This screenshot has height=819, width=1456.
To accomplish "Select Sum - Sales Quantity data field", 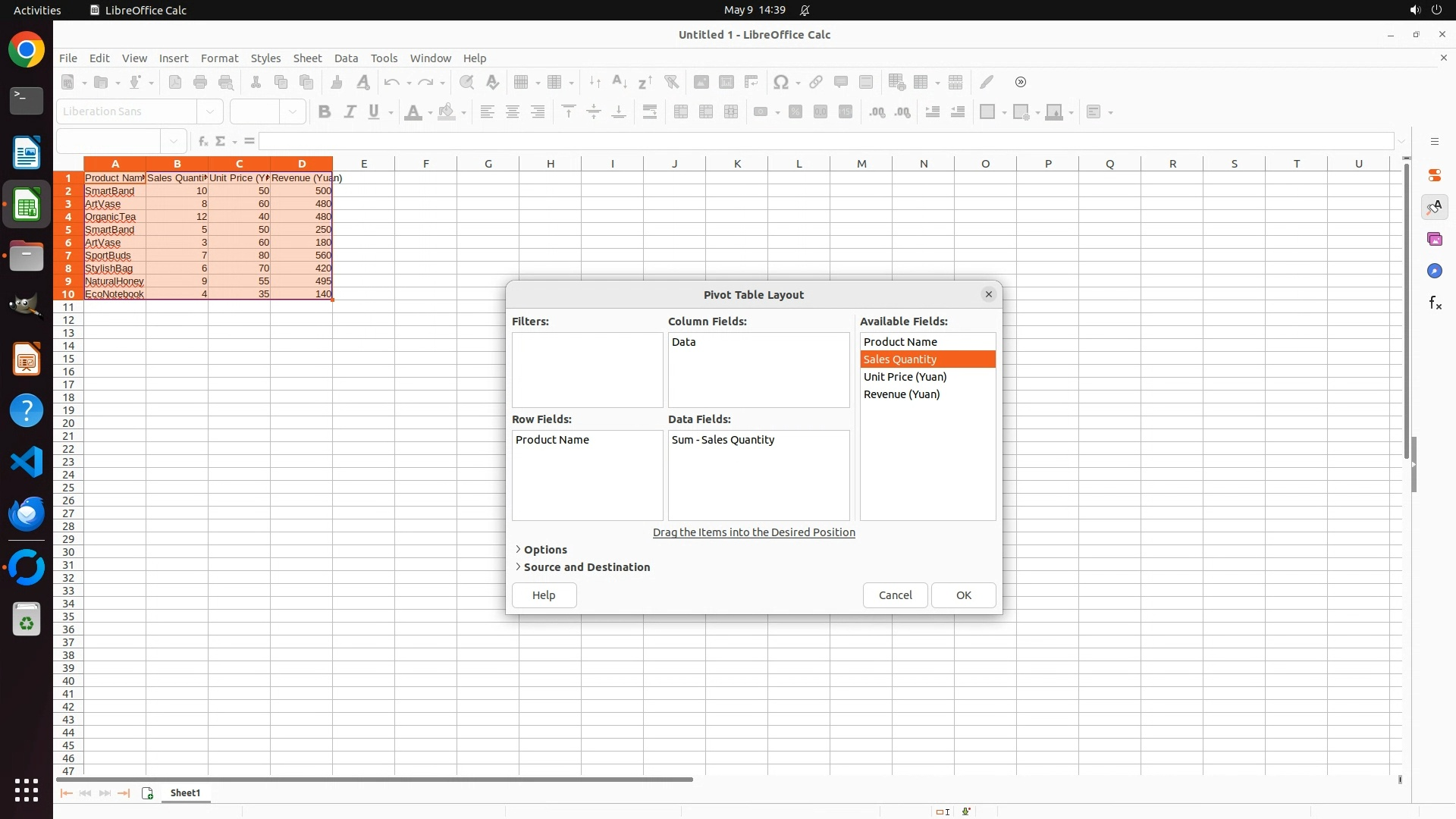I will 723,440.
